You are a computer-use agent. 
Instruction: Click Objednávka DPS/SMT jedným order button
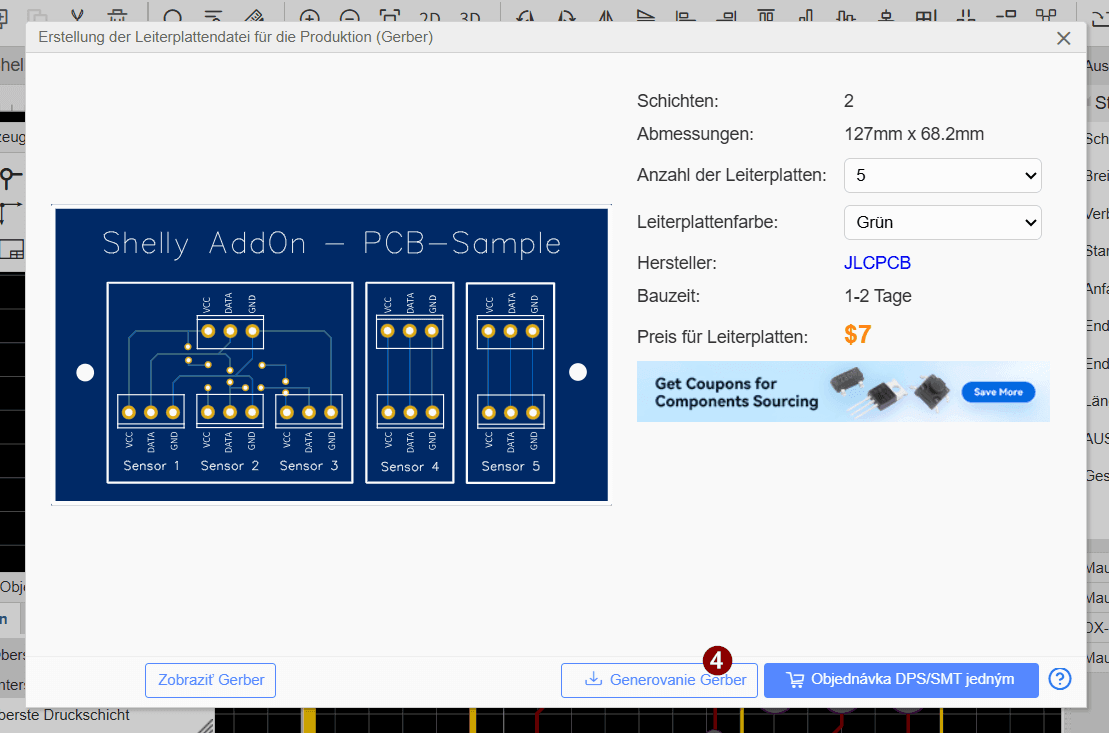click(900, 680)
